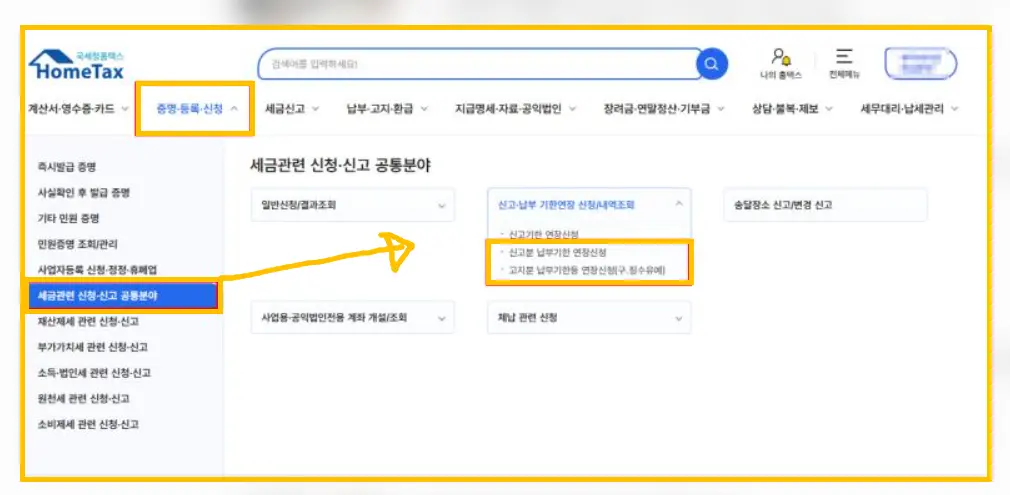1010x495 pixels.
Task: Click the blue search magnifier button
Action: tap(712, 64)
